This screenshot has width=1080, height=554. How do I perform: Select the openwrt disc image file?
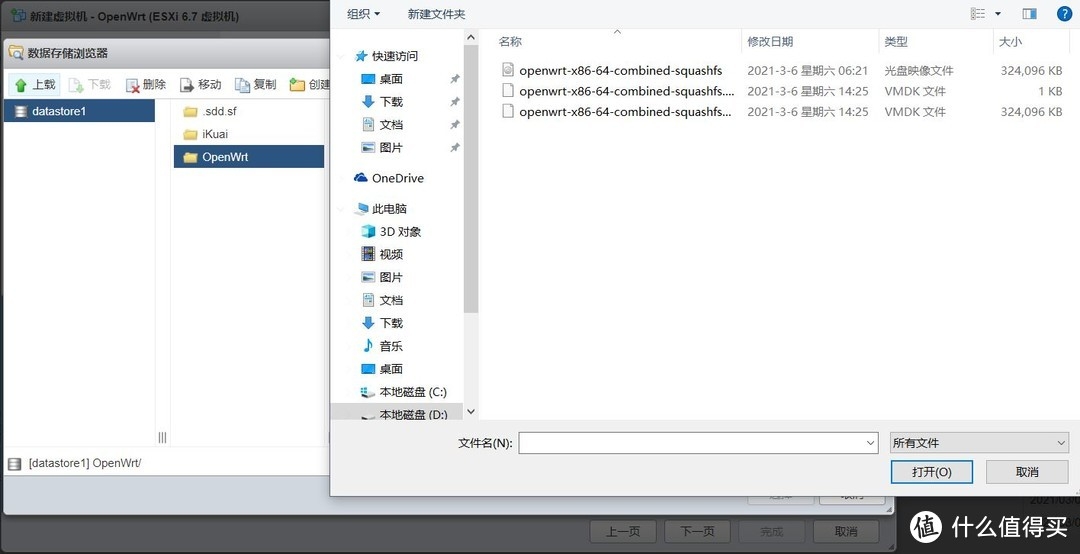click(781, 70)
